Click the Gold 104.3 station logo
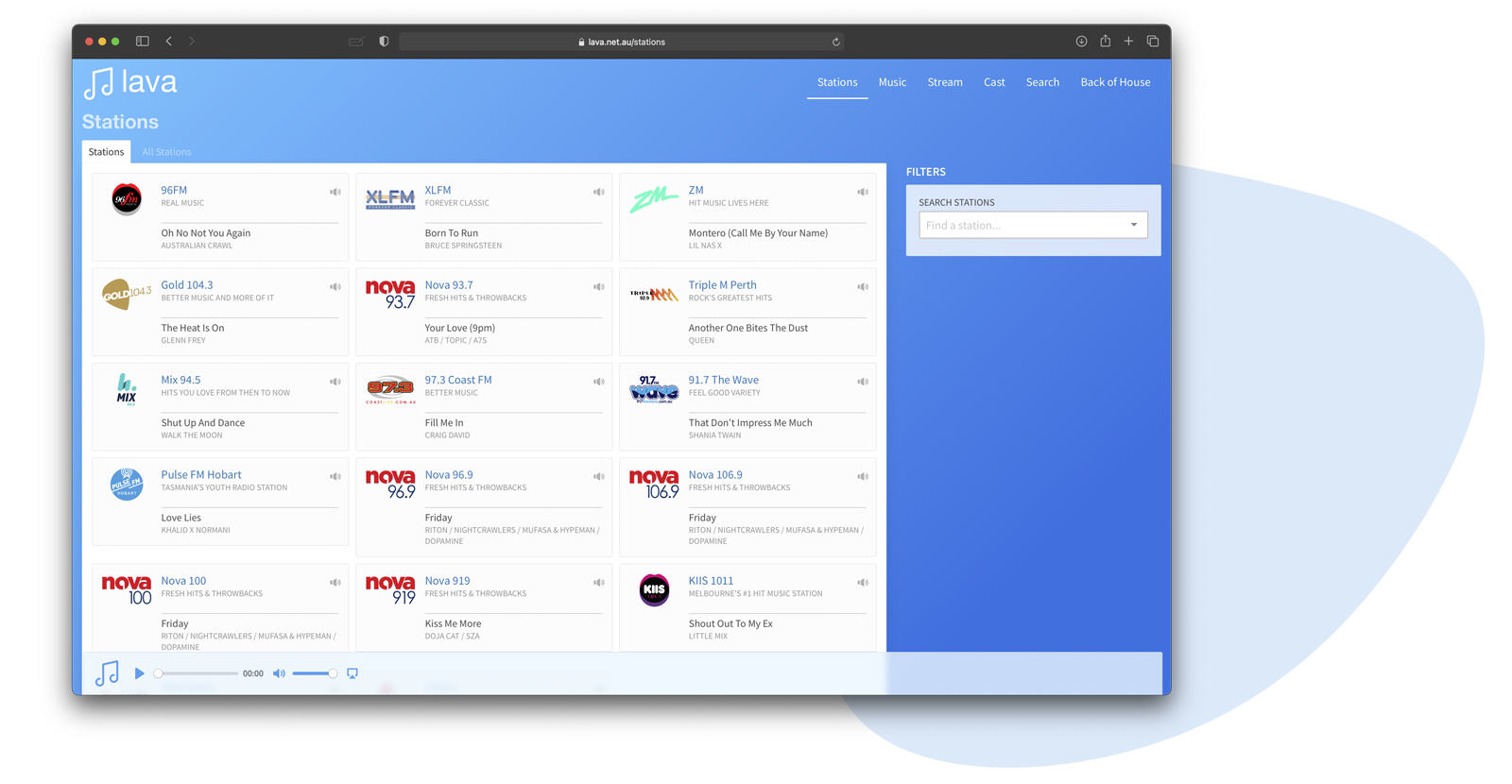This screenshot has width=1512, height=784. [x=127, y=294]
